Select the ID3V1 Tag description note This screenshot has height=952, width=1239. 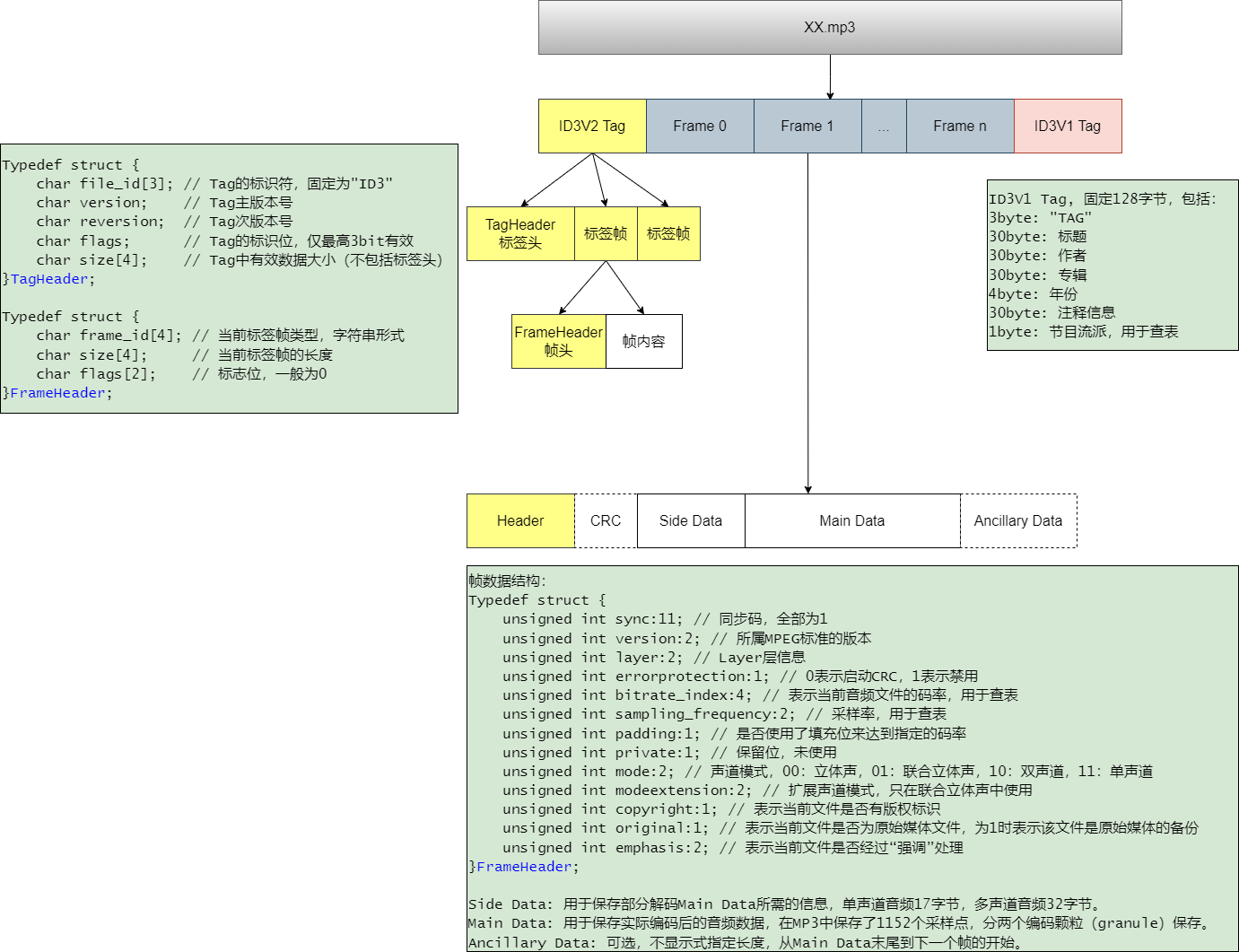point(1112,265)
